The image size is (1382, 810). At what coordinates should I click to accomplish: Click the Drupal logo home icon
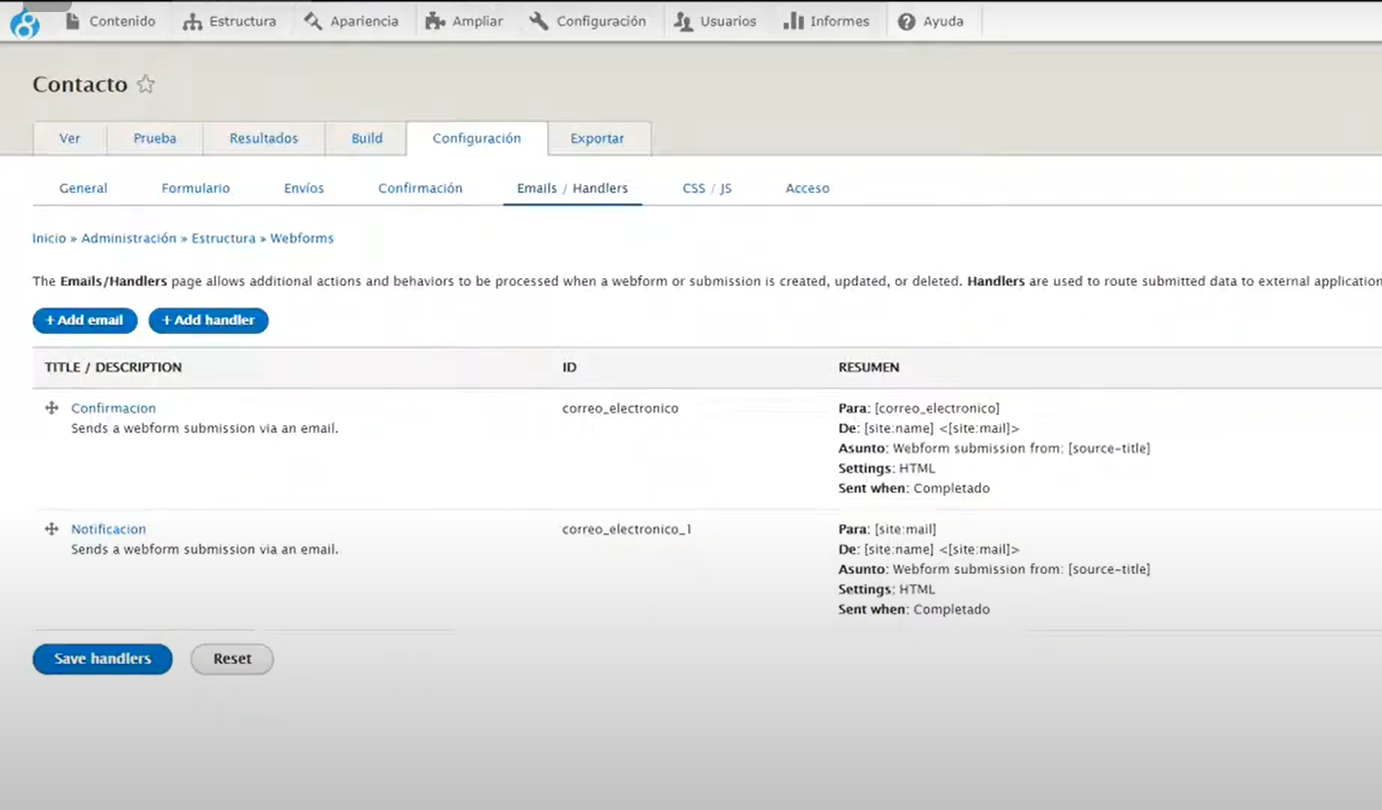(24, 22)
